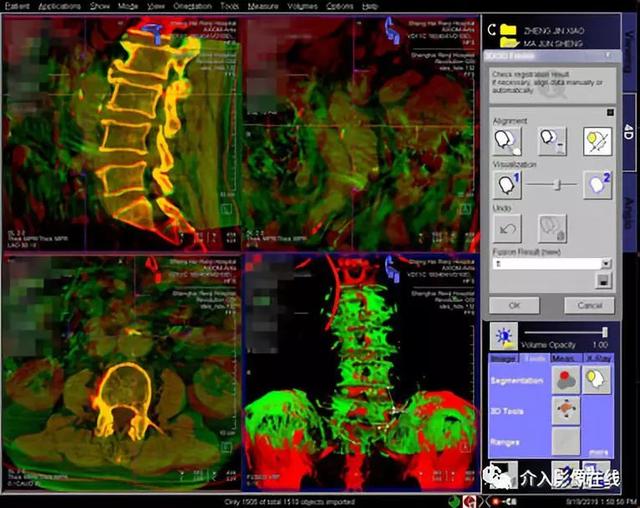
Task: Open the Angio side tab
Action: pyautogui.click(x=629, y=212)
